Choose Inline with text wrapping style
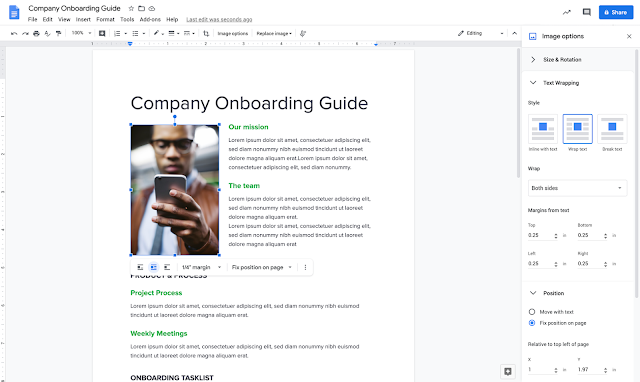The width and height of the screenshot is (640, 382). pos(543,129)
